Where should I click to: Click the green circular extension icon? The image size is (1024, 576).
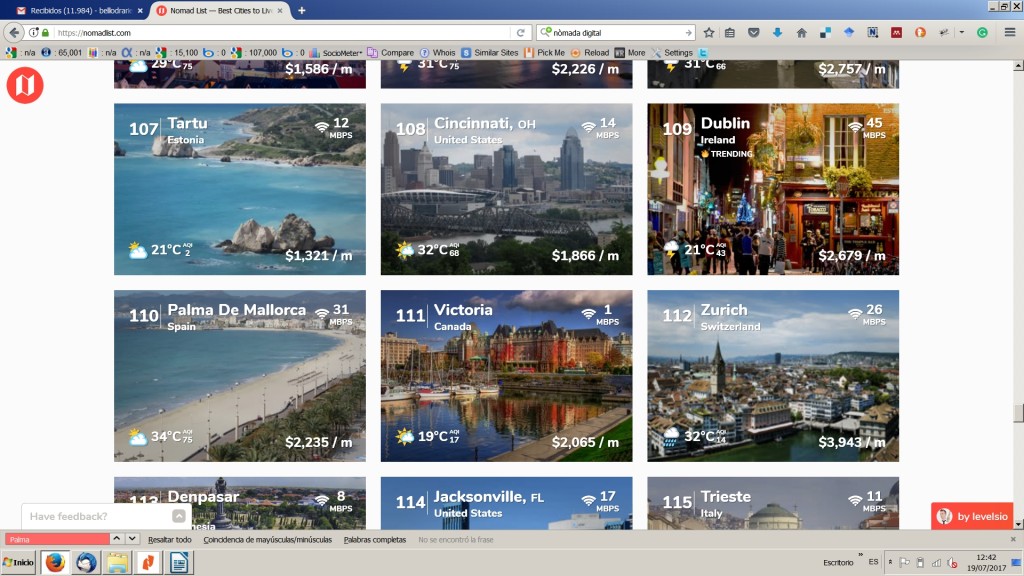[x=982, y=33]
